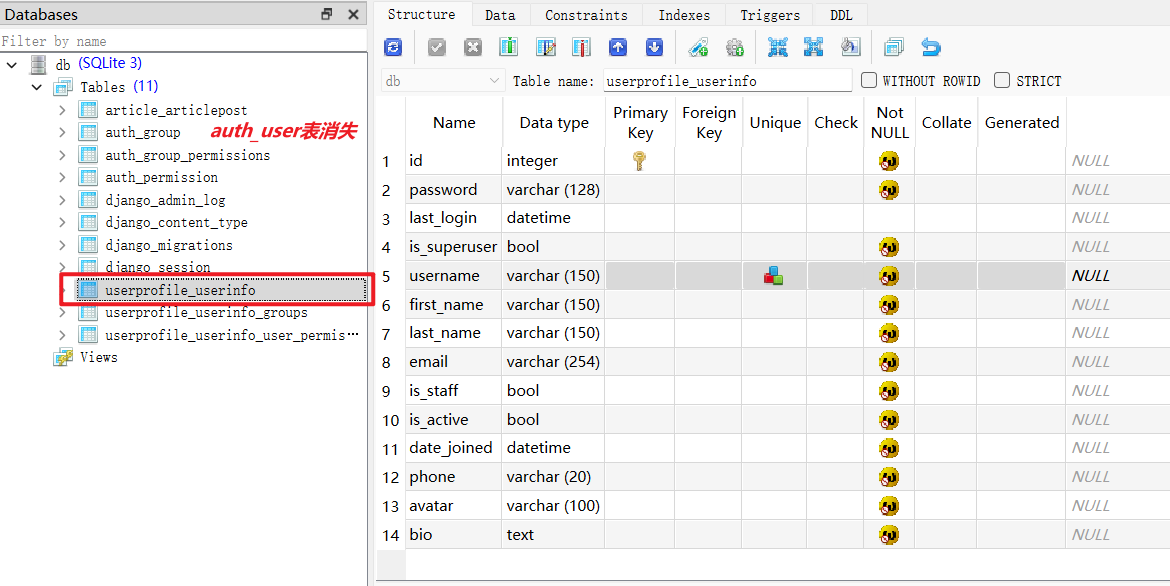The width and height of the screenshot is (1170, 586).
Task: Click the Create trigger gear icon
Action: pos(734,47)
